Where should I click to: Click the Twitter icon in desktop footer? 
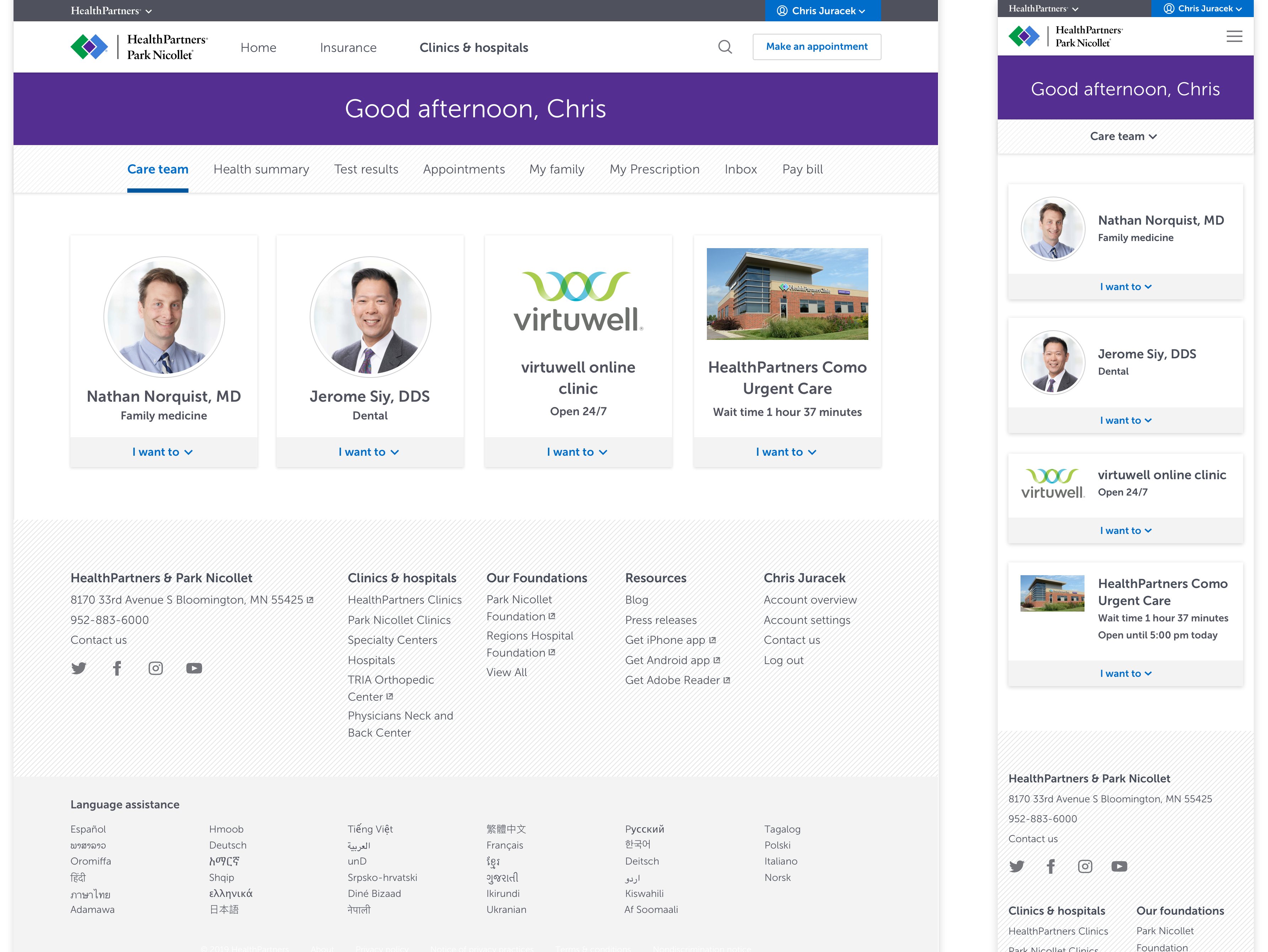[x=79, y=668]
